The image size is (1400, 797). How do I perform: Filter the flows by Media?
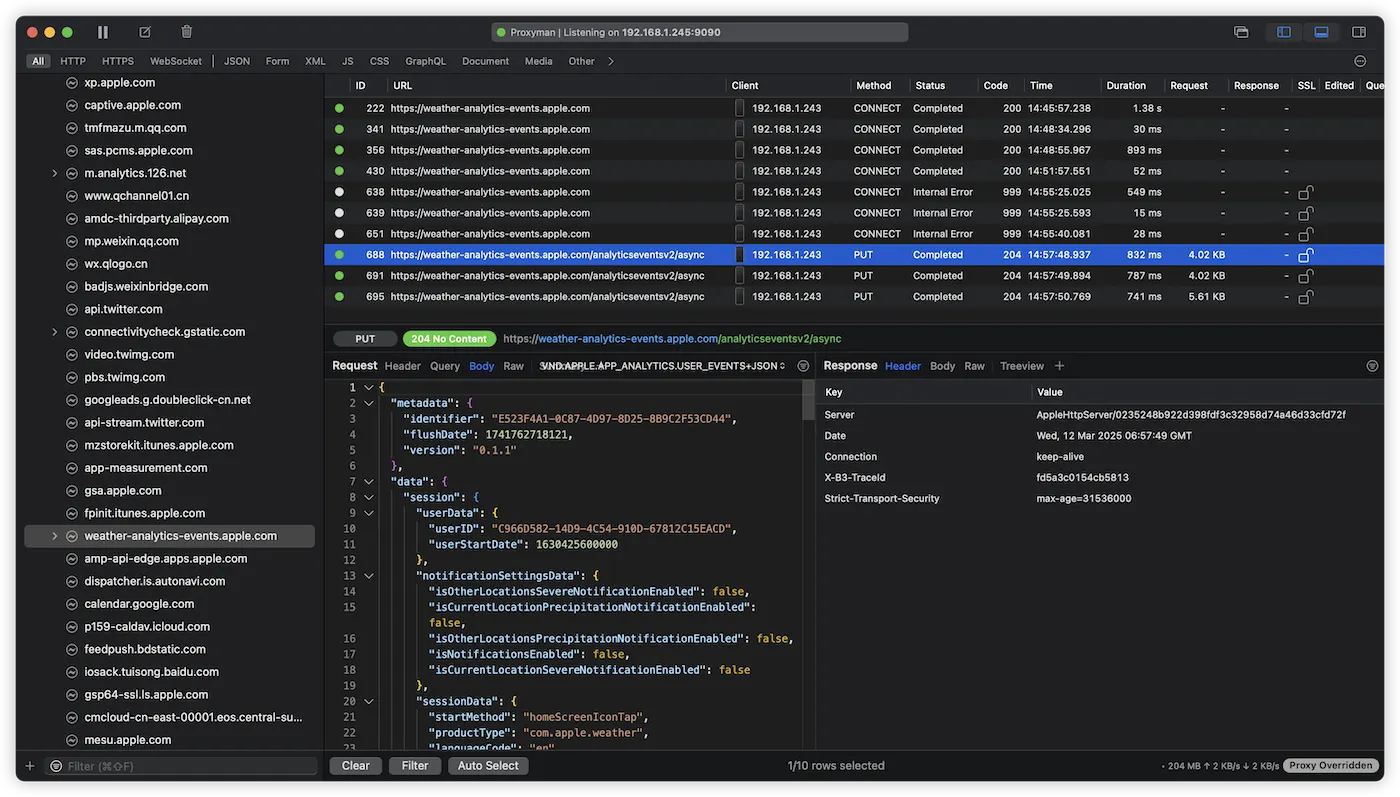(538, 61)
